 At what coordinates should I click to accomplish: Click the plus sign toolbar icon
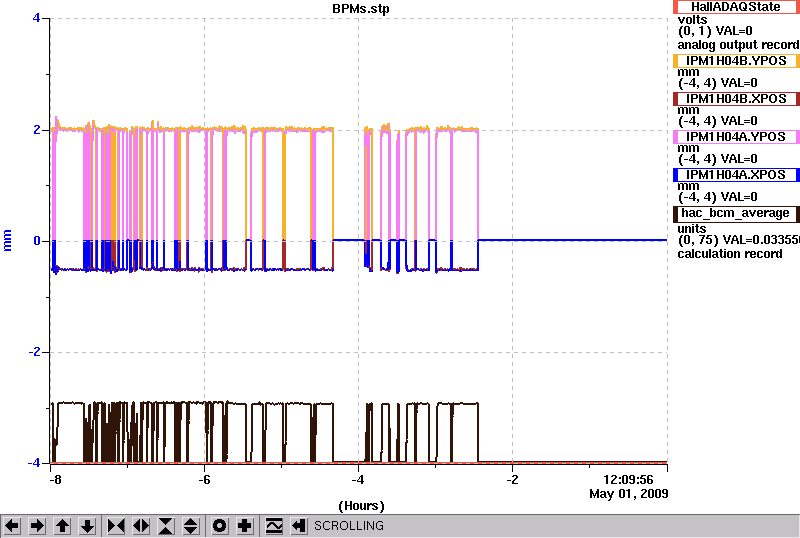click(245, 526)
